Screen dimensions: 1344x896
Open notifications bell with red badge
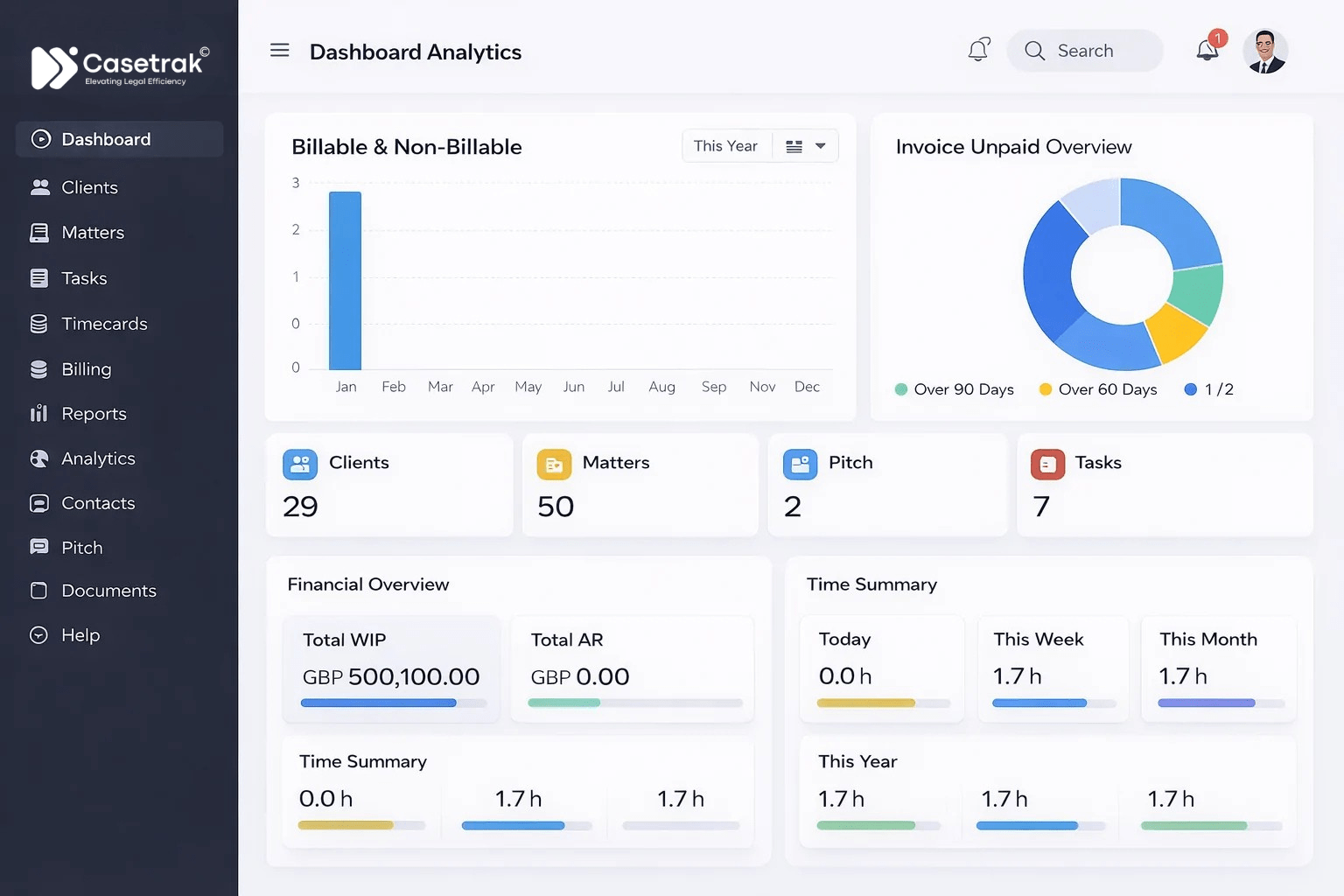(1208, 50)
